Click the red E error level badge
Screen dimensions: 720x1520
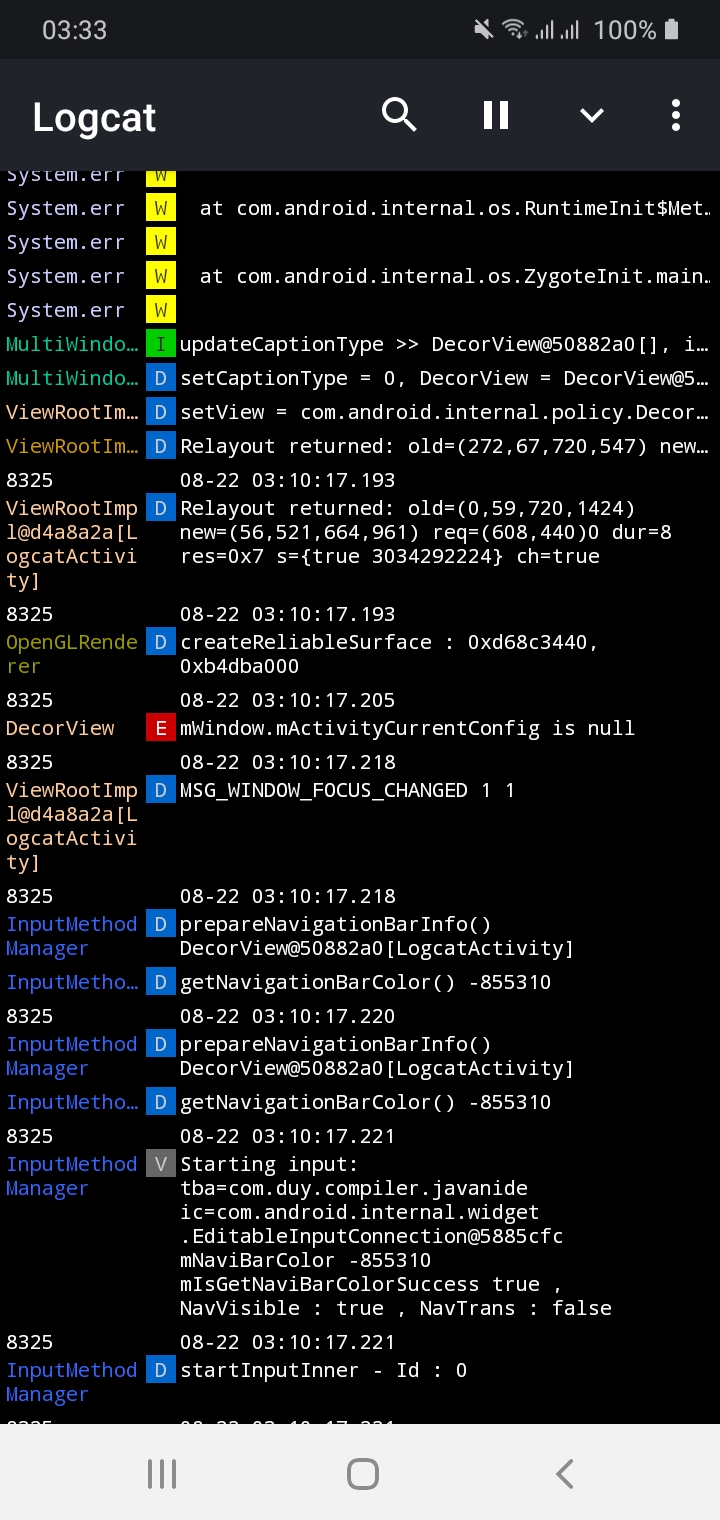(160, 728)
